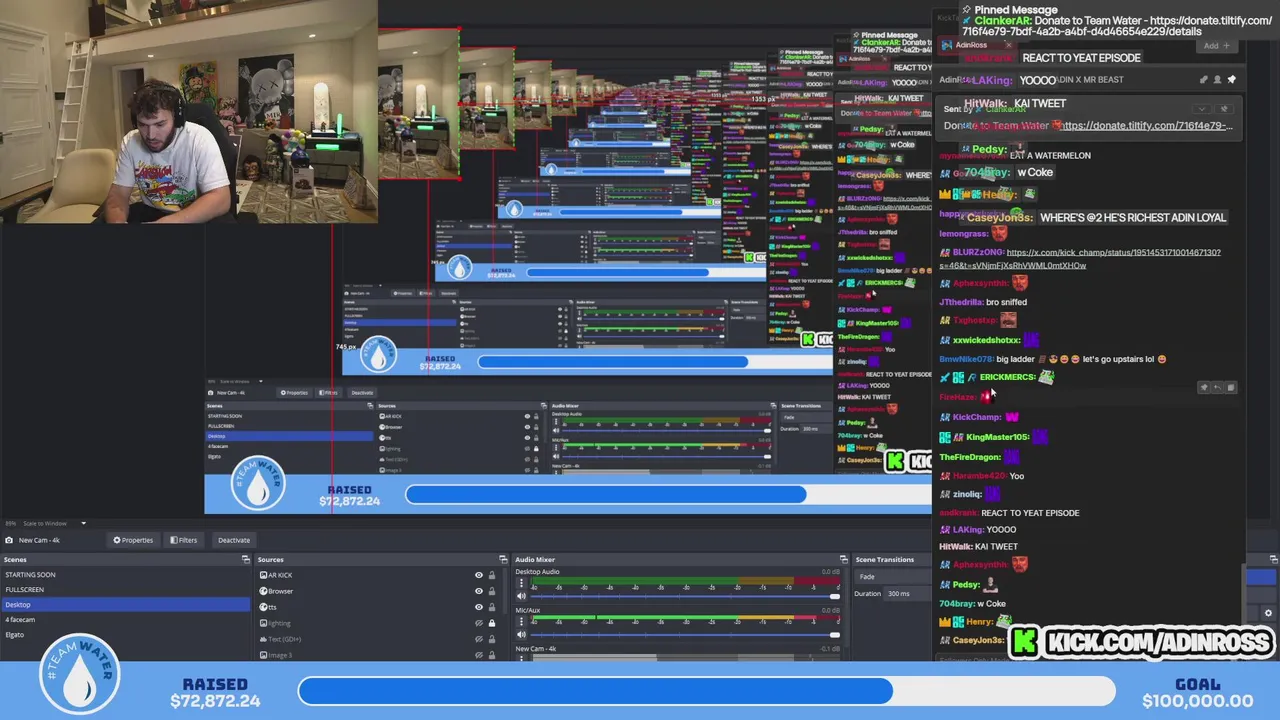The height and width of the screenshot is (720, 1280).
Task: Click the pencil icon in chat header
Action: [1204, 79]
